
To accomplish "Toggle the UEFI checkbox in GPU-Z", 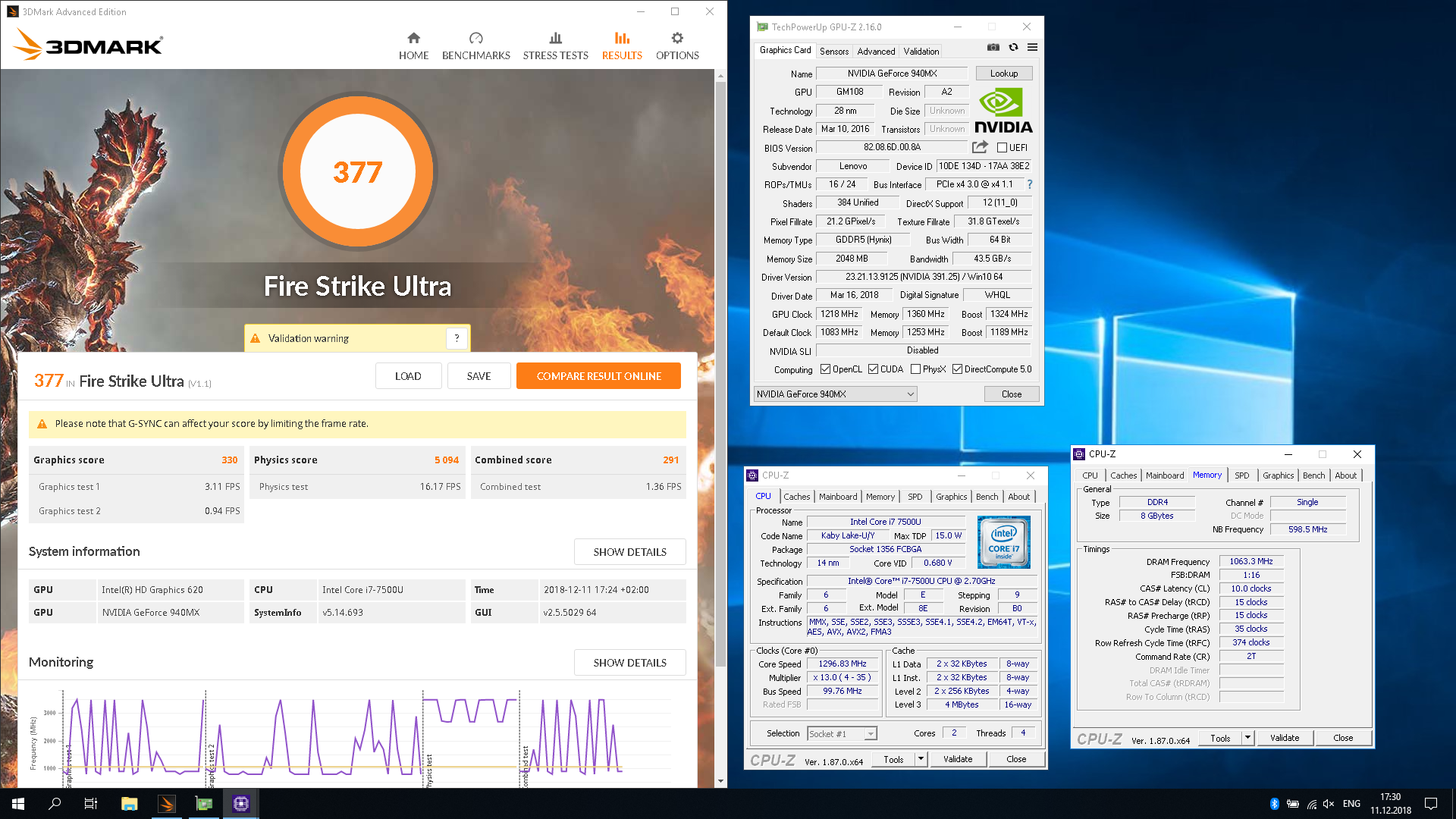I will tap(1002, 148).
